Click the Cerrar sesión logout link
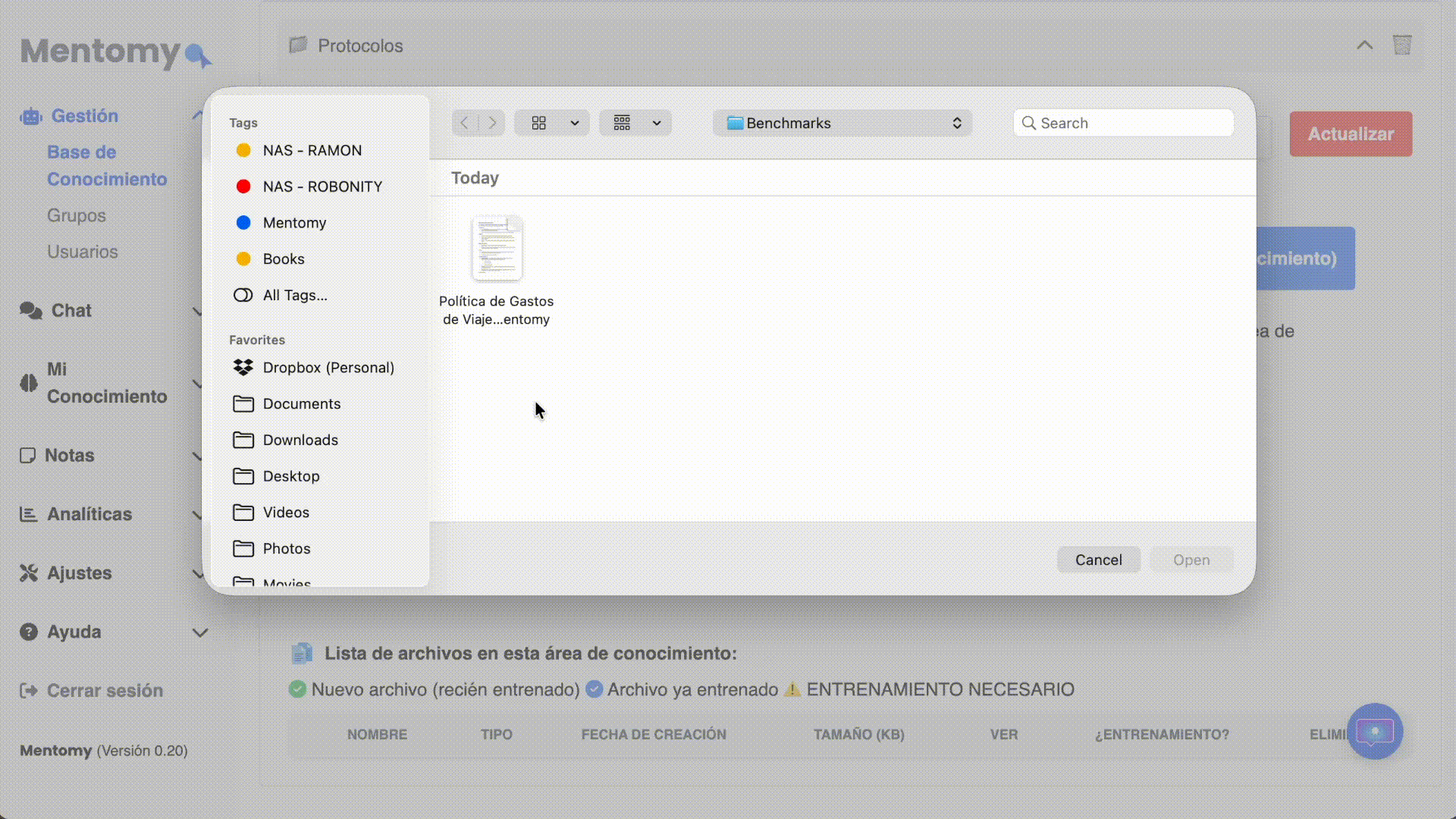 [x=105, y=691]
